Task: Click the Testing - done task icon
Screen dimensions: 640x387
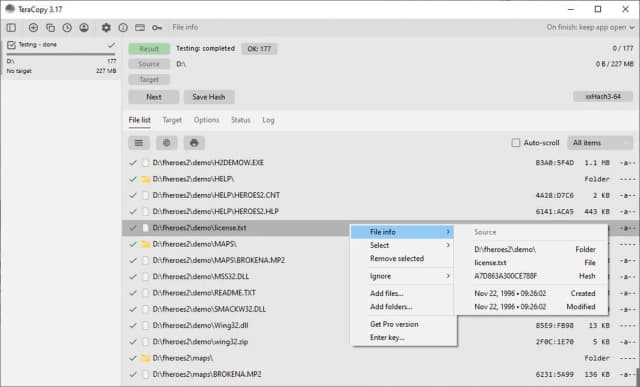Action: click(11, 45)
